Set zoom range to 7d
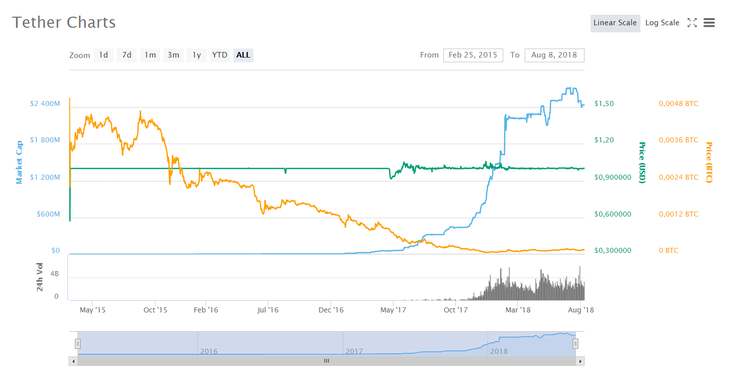The height and width of the screenshot is (370, 750). pyautogui.click(x=126, y=55)
